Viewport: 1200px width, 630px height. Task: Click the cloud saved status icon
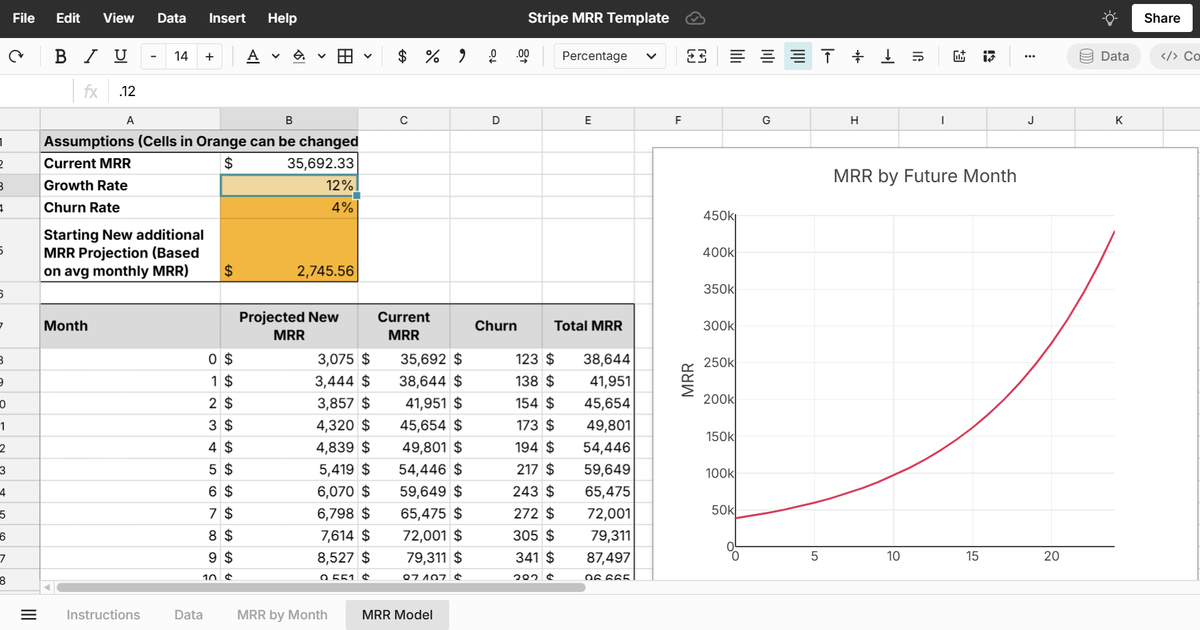pyautogui.click(x=697, y=18)
